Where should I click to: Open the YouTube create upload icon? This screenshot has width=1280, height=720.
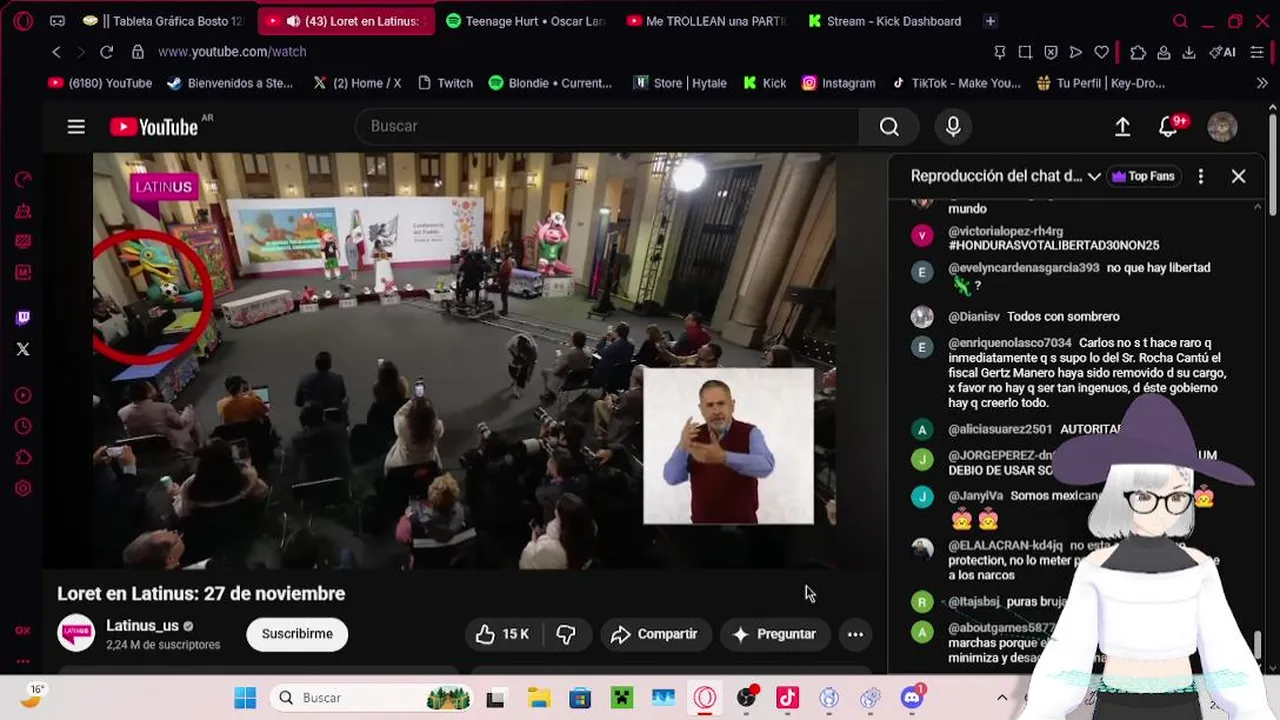1122,126
